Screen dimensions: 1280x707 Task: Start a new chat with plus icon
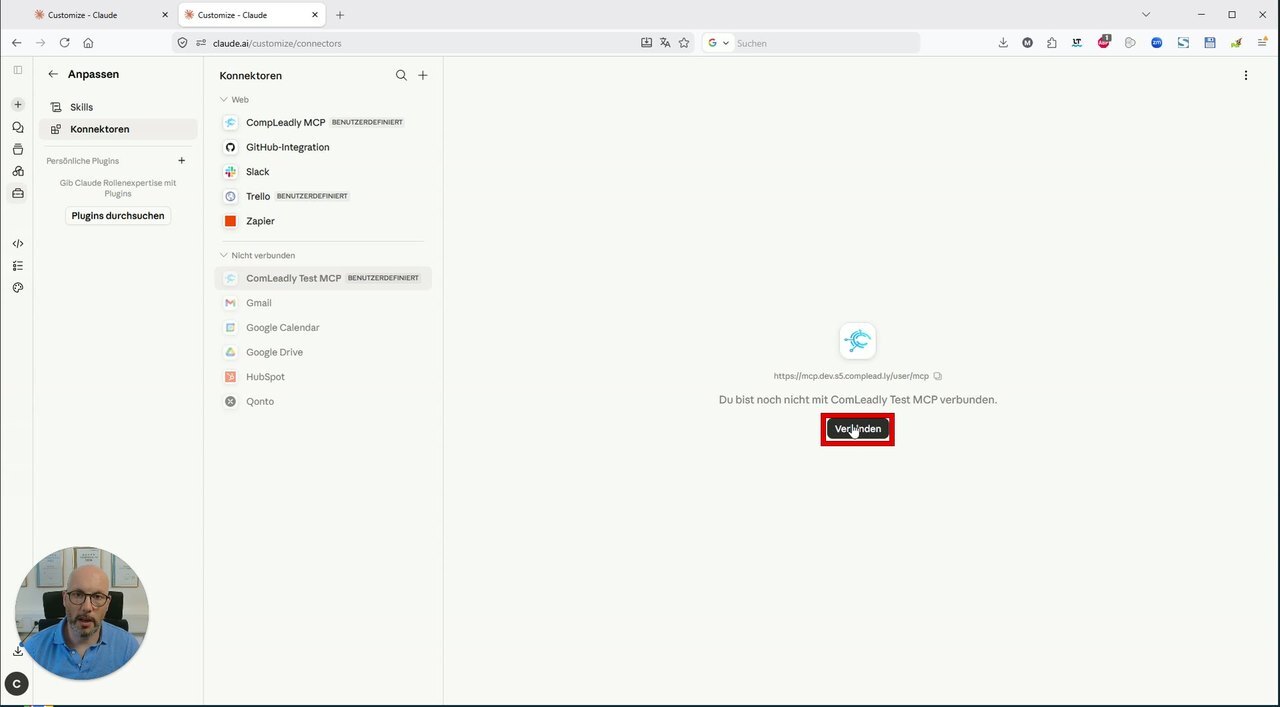pos(17,104)
